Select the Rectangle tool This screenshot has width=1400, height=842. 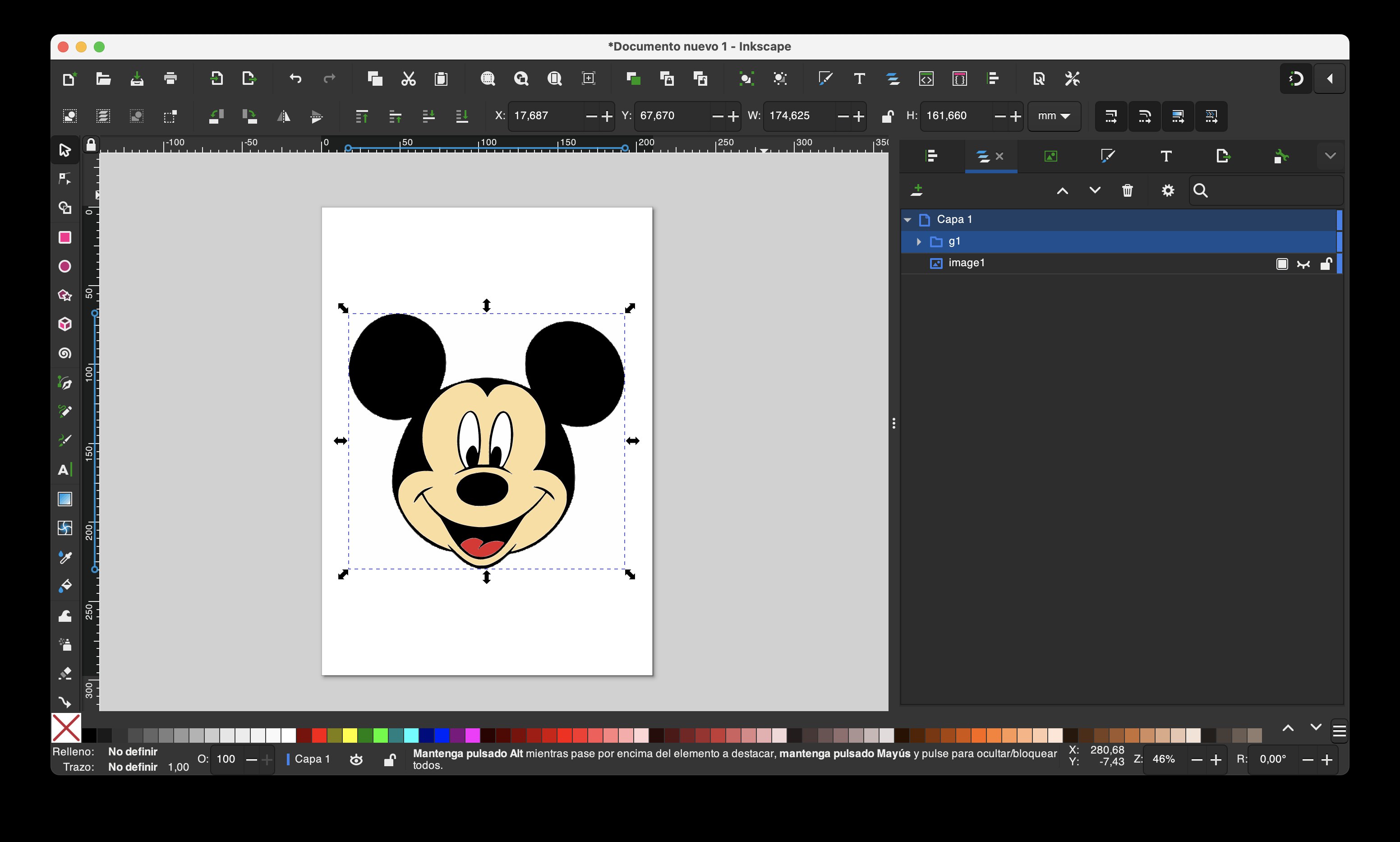tap(64, 237)
